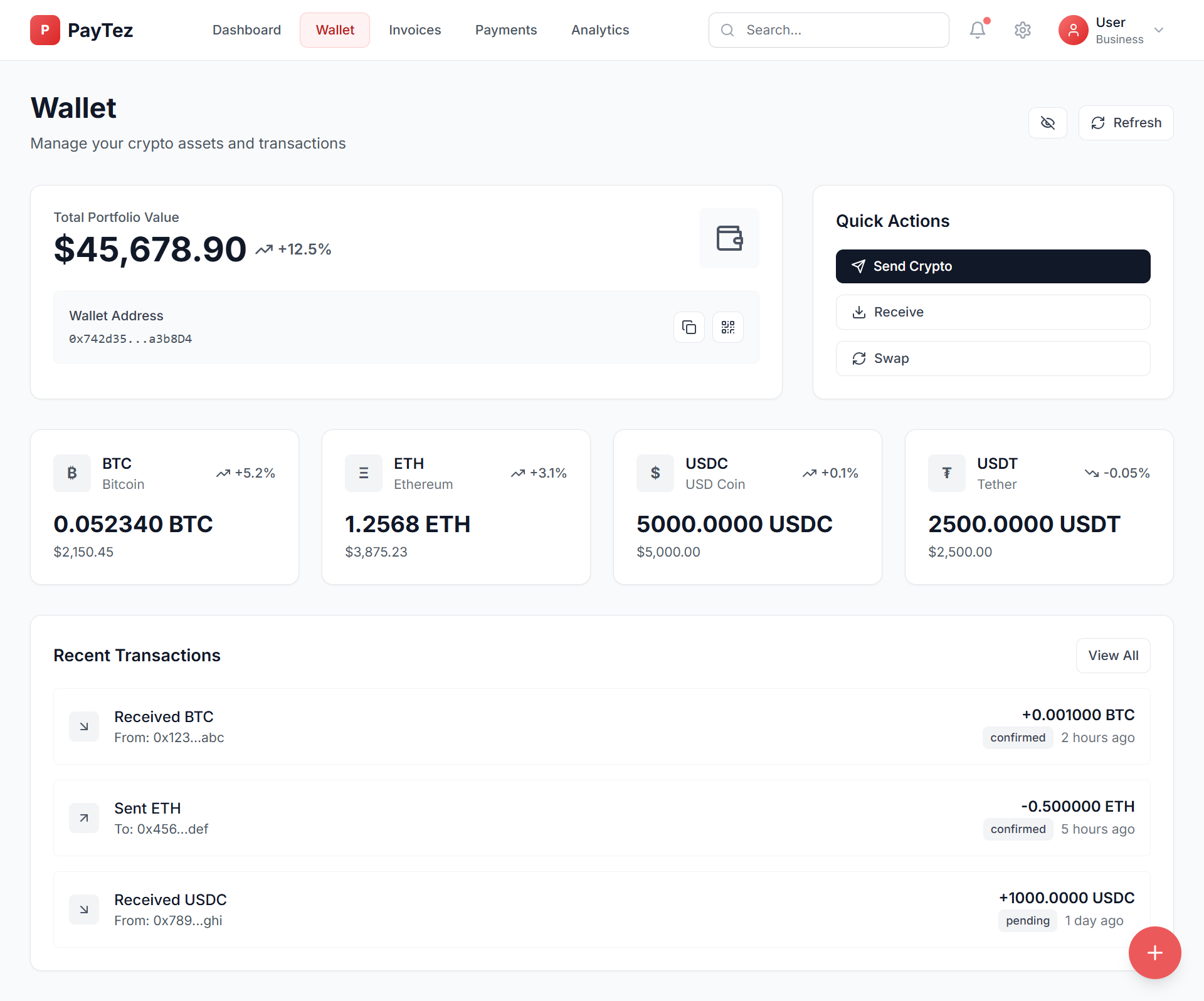Open the Dashboard tab
The width and height of the screenshot is (1204, 1001).
point(246,30)
